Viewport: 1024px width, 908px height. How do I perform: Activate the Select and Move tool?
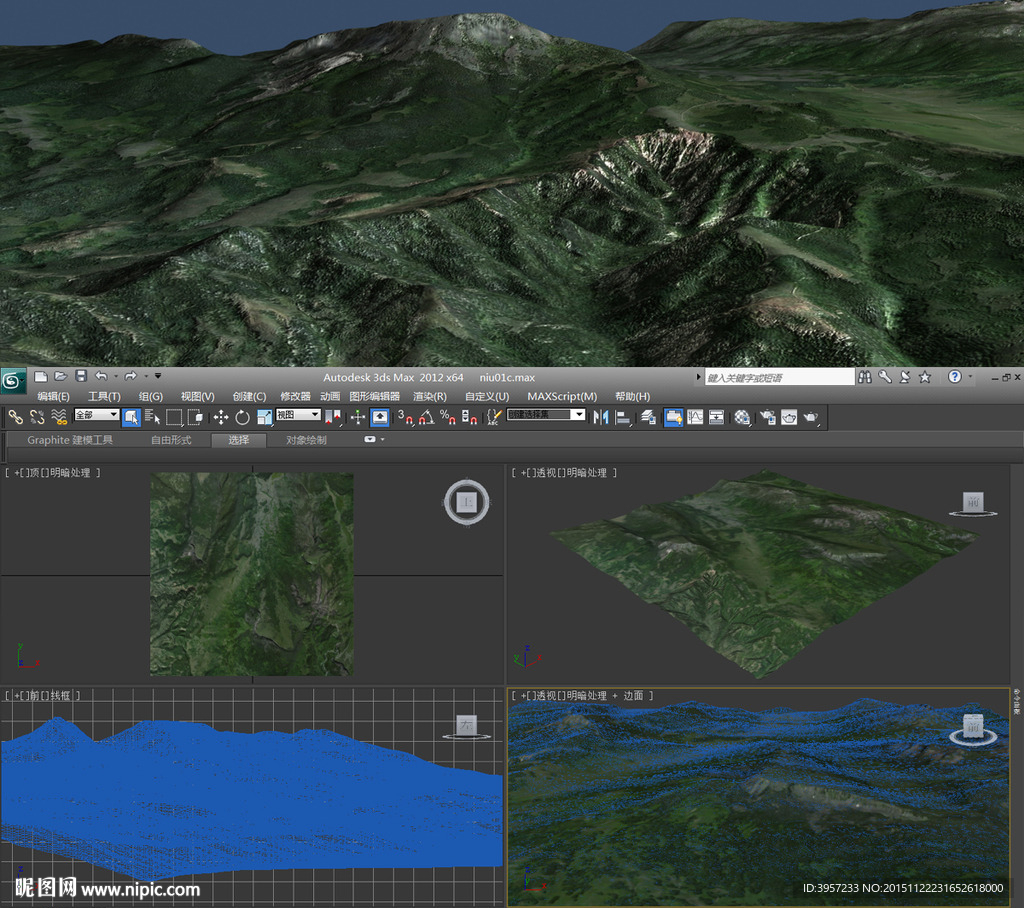(x=221, y=417)
